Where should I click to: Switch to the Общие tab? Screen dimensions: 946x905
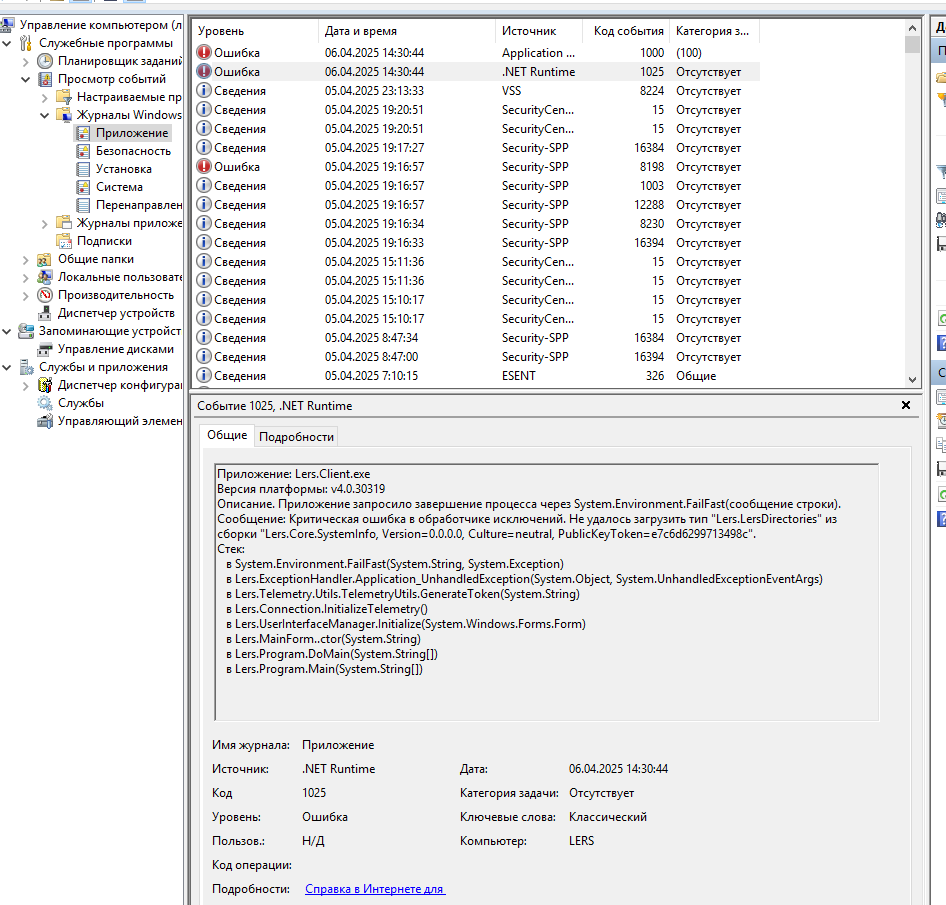[227, 436]
